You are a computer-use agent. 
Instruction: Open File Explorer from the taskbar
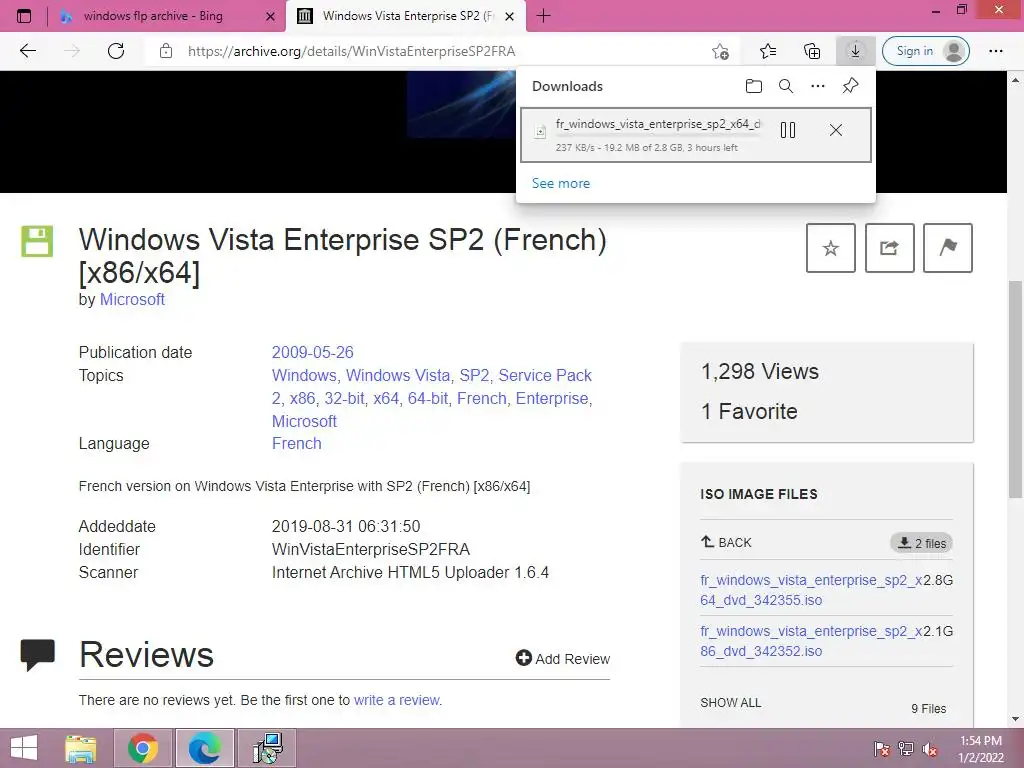81,748
